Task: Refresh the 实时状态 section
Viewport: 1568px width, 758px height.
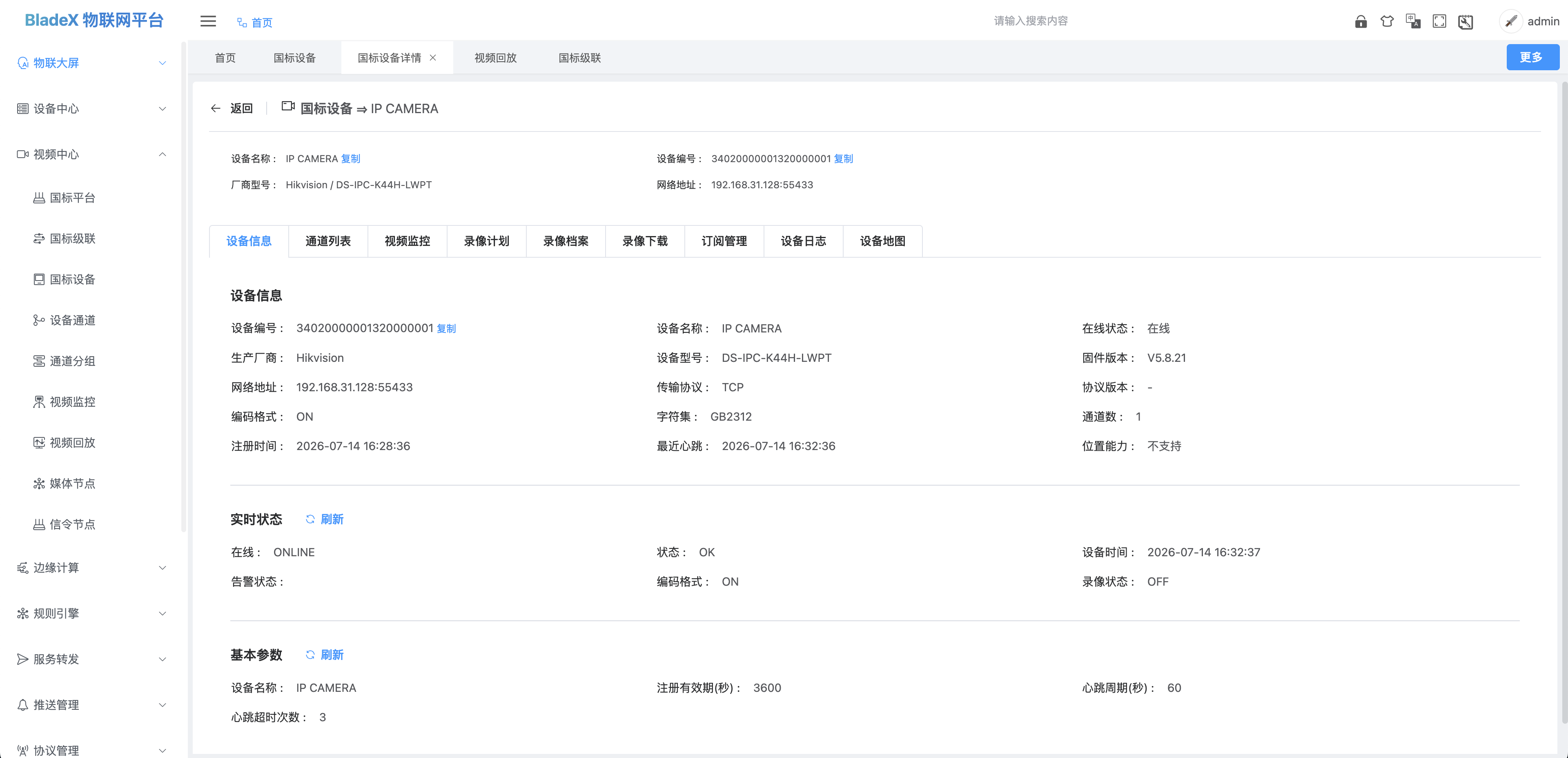Action: (x=325, y=519)
